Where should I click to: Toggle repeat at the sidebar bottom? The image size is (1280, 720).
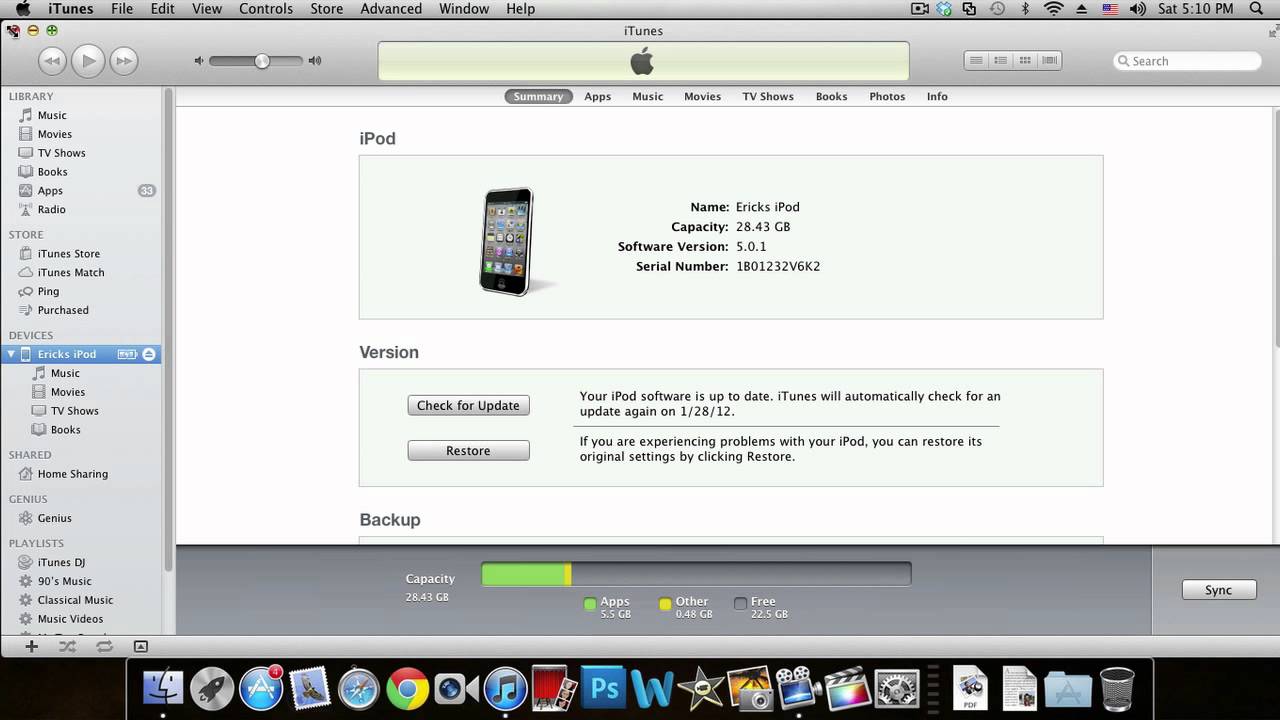(x=104, y=647)
